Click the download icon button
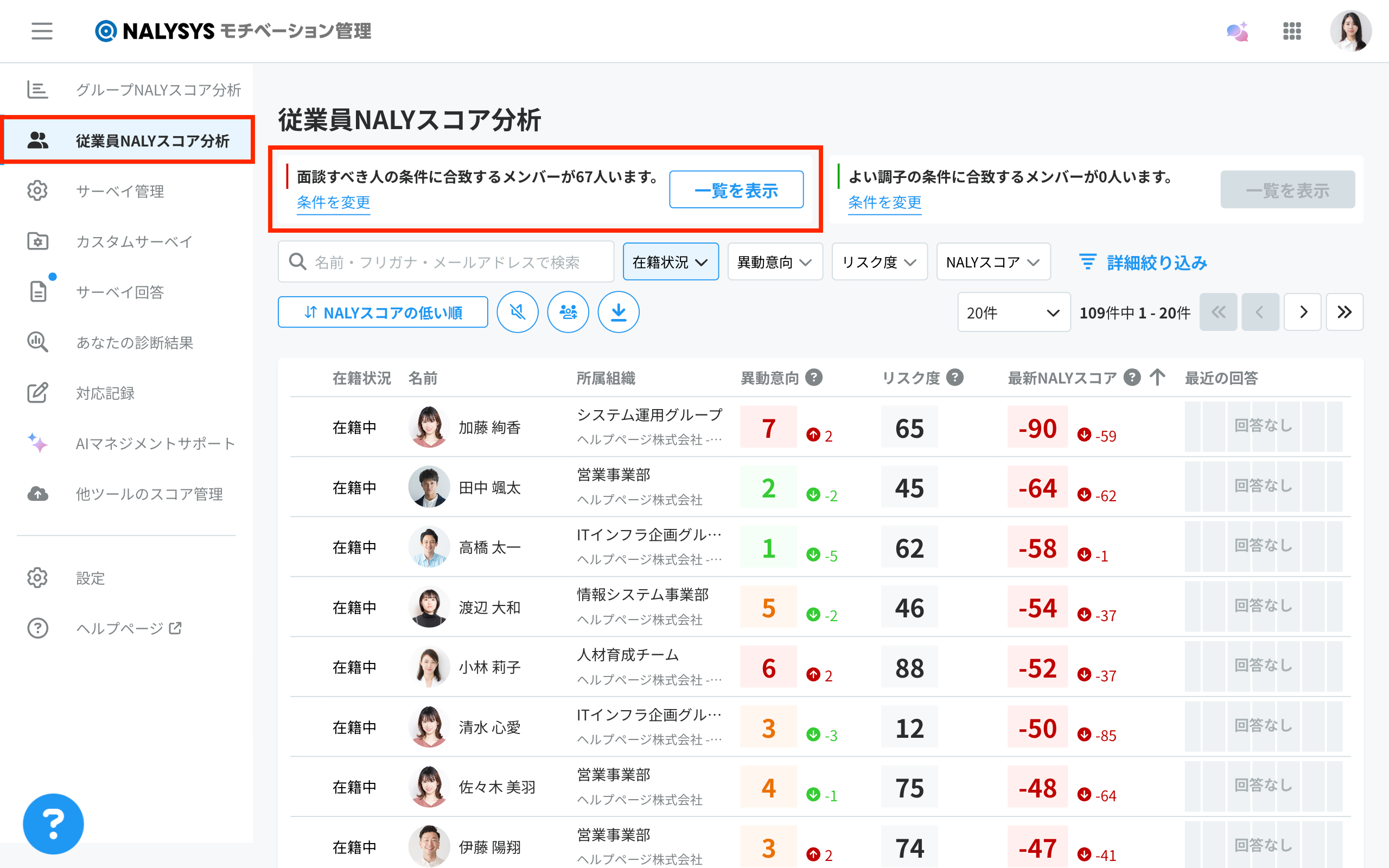 coord(618,312)
